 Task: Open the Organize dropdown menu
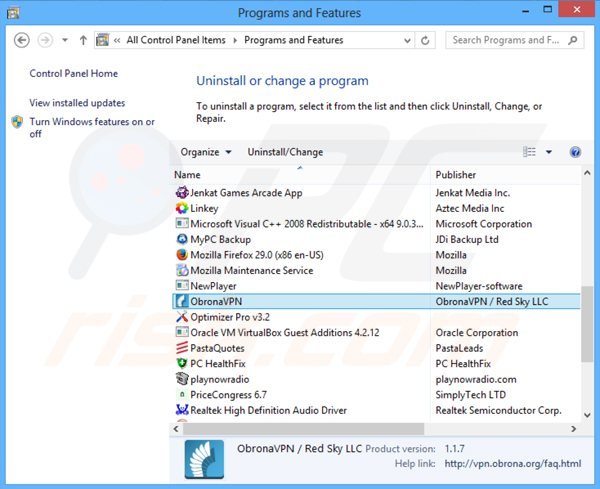[206, 152]
